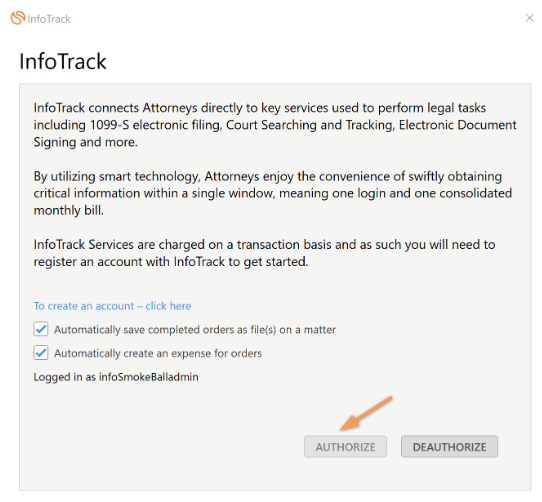Image resolution: width=542 pixels, height=502 pixels.
Task: Close the InfoTrack dialog with the X
Action: pyautogui.click(x=529, y=18)
